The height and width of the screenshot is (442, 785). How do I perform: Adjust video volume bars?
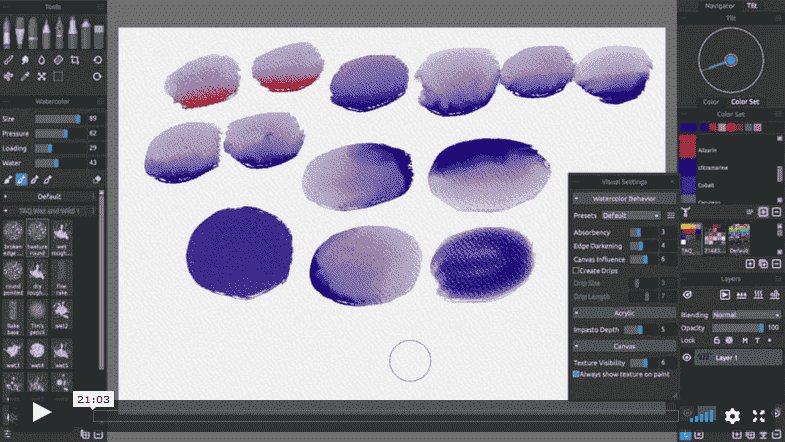(702, 415)
